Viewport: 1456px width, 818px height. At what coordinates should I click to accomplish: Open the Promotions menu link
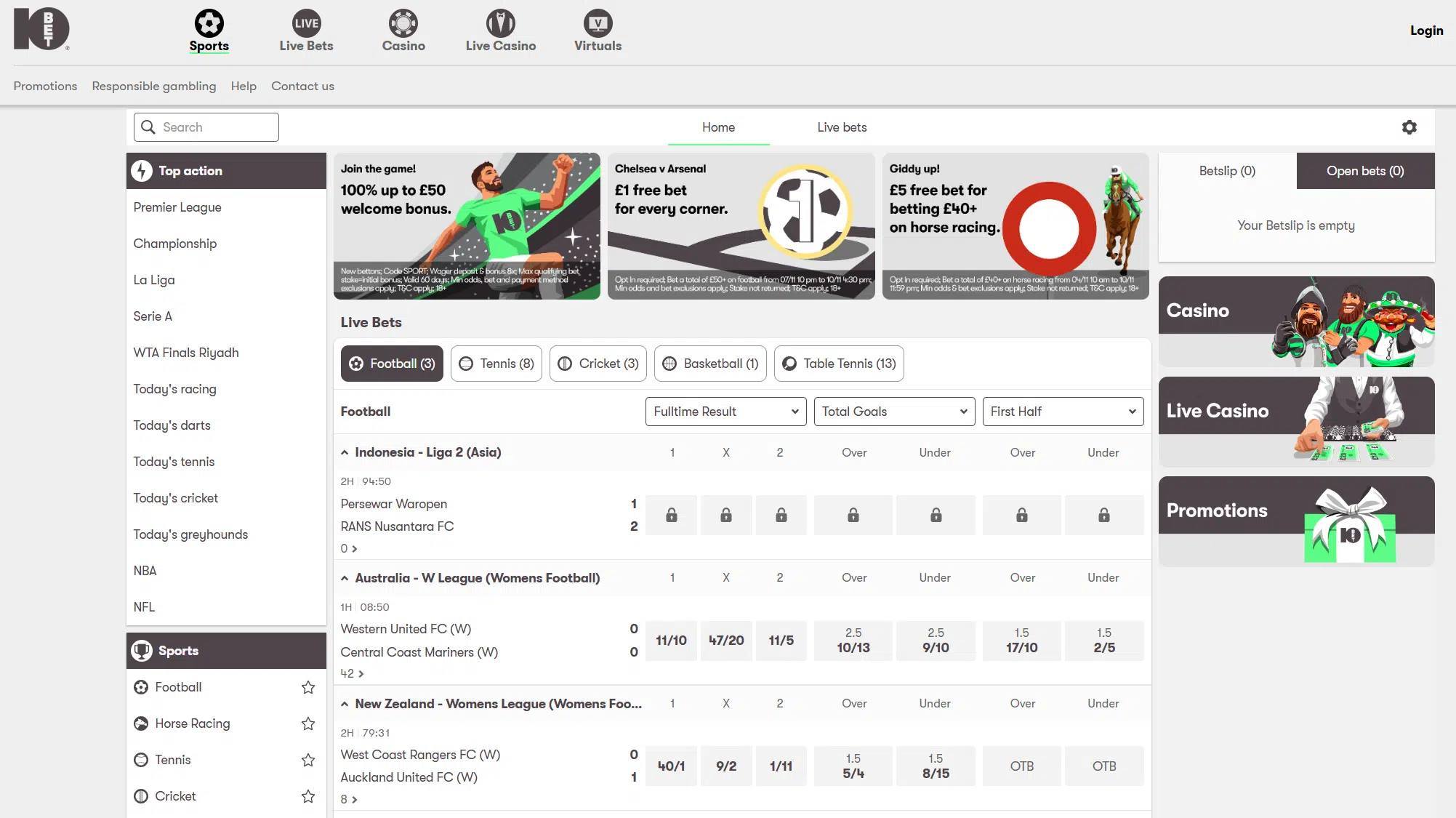(x=45, y=86)
